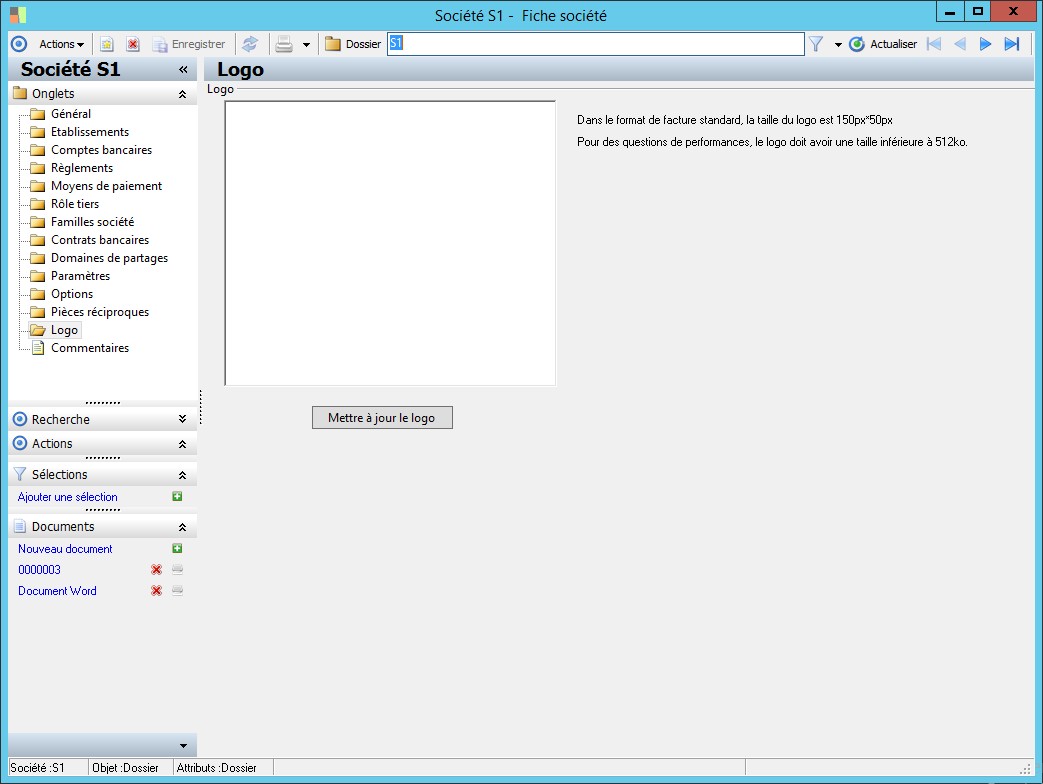Click the Société :S1 status bar entry

tap(37, 767)
